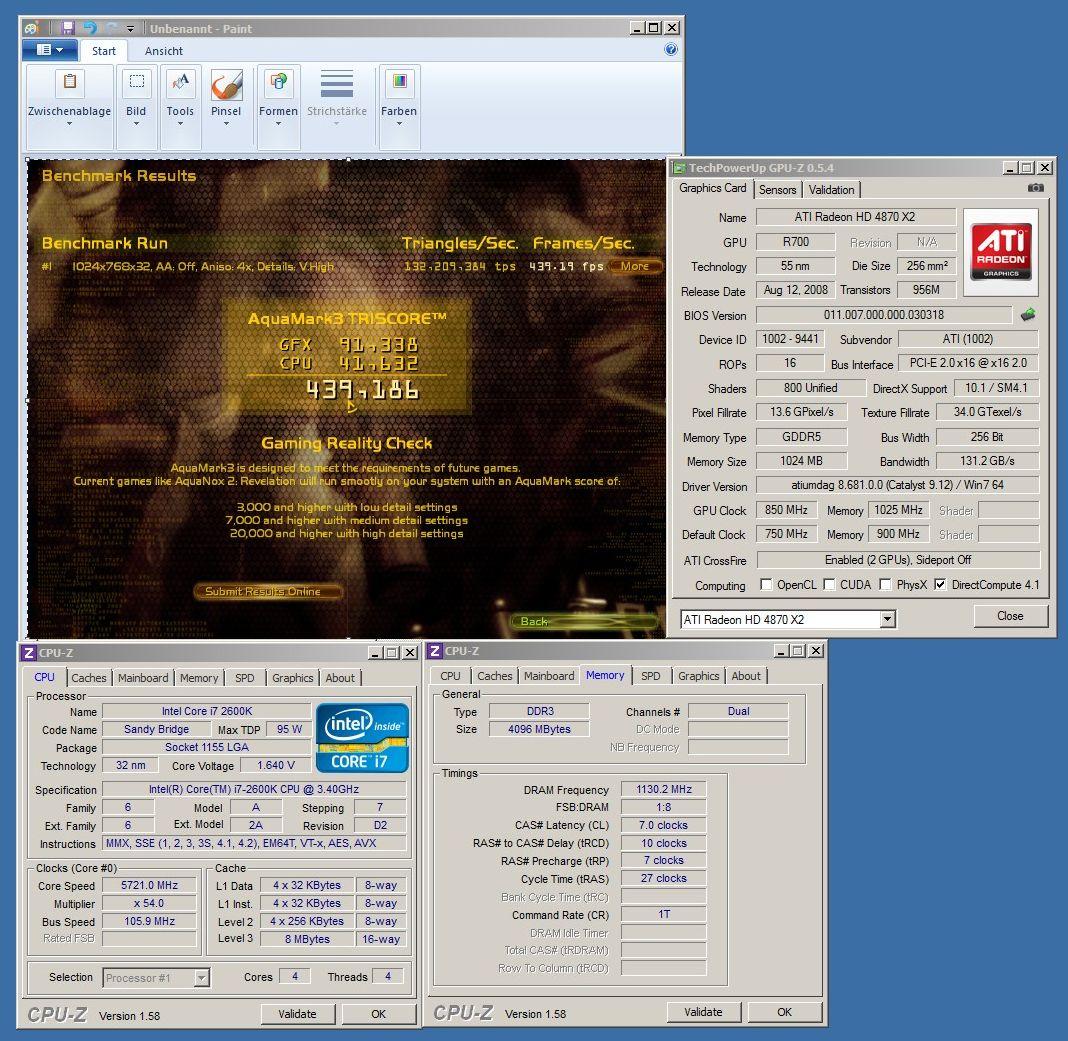
Task: Open Graphics tab in left CPU-Z window
Action: [293, 678]
